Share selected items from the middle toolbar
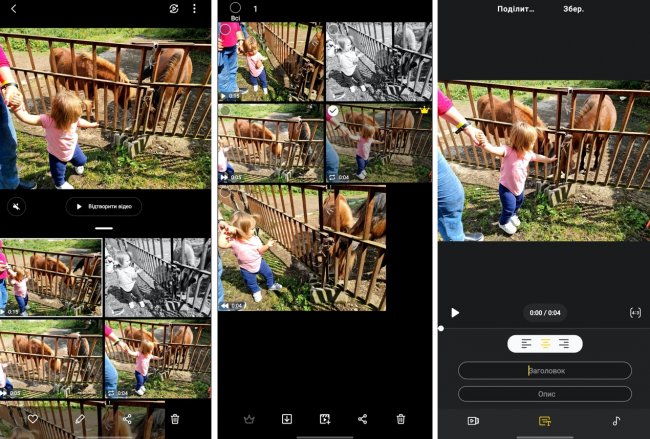 (362, 419)
